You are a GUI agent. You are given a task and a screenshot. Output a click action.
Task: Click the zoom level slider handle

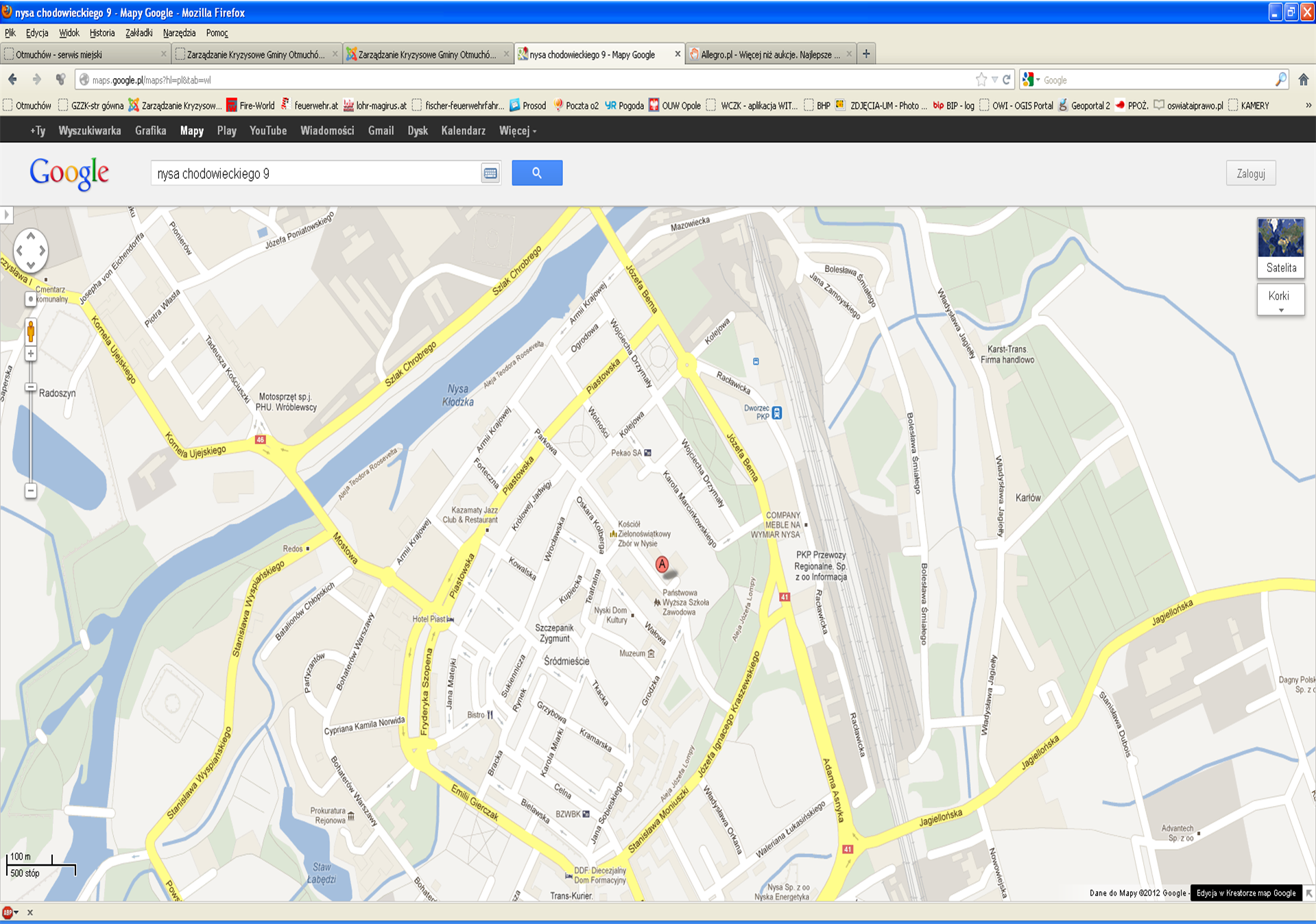[31, 387]
